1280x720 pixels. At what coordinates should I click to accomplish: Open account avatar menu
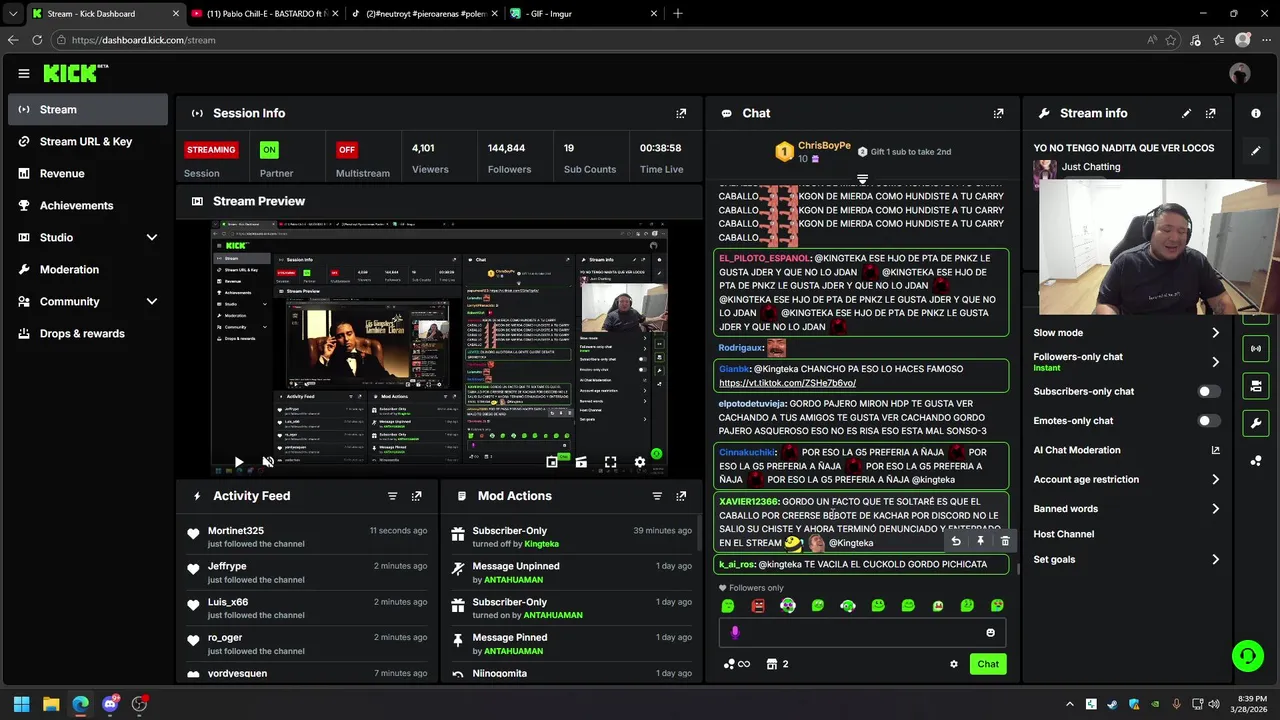(x=1240, y=73)
